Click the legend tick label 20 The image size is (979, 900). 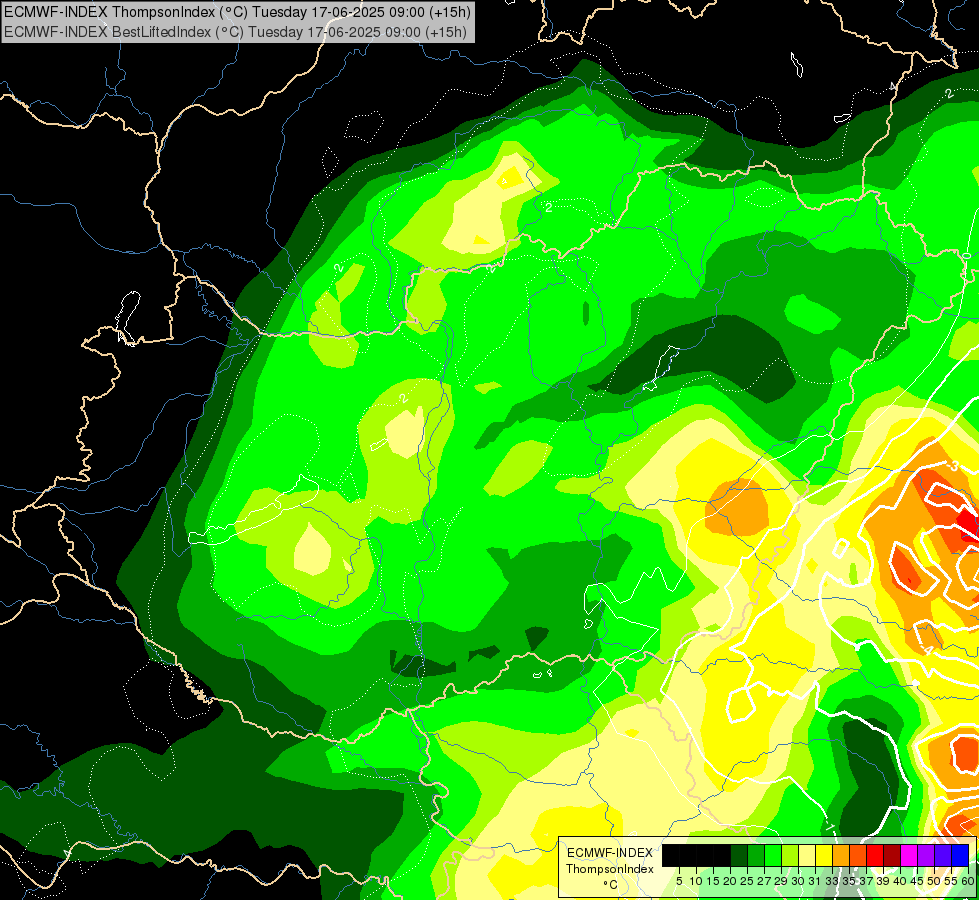tap(730, 881)
